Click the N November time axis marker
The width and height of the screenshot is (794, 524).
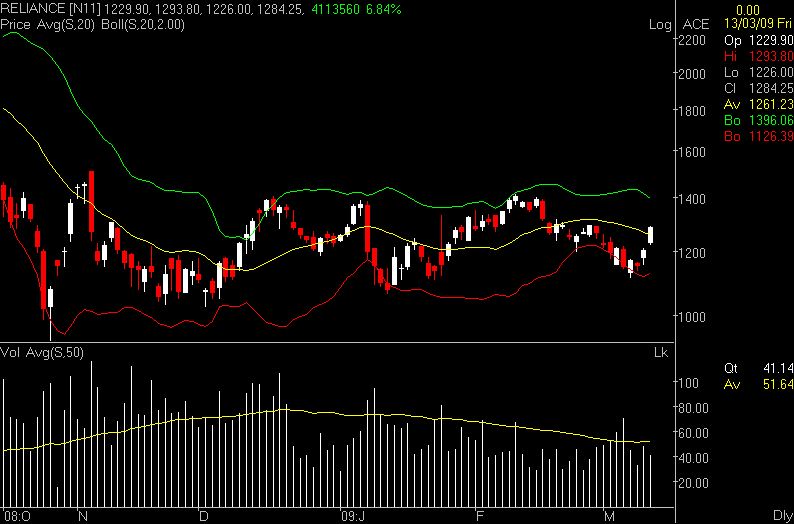81,516
